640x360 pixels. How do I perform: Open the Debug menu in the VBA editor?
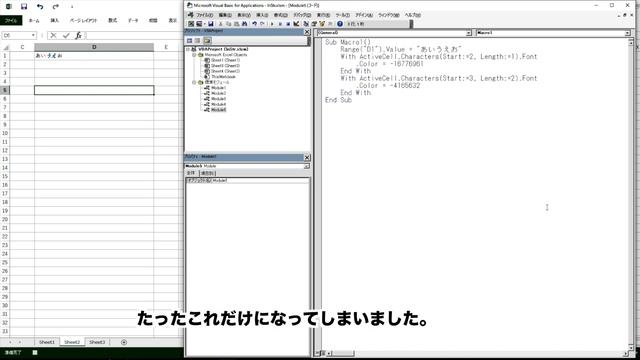[x=302, y=15]
